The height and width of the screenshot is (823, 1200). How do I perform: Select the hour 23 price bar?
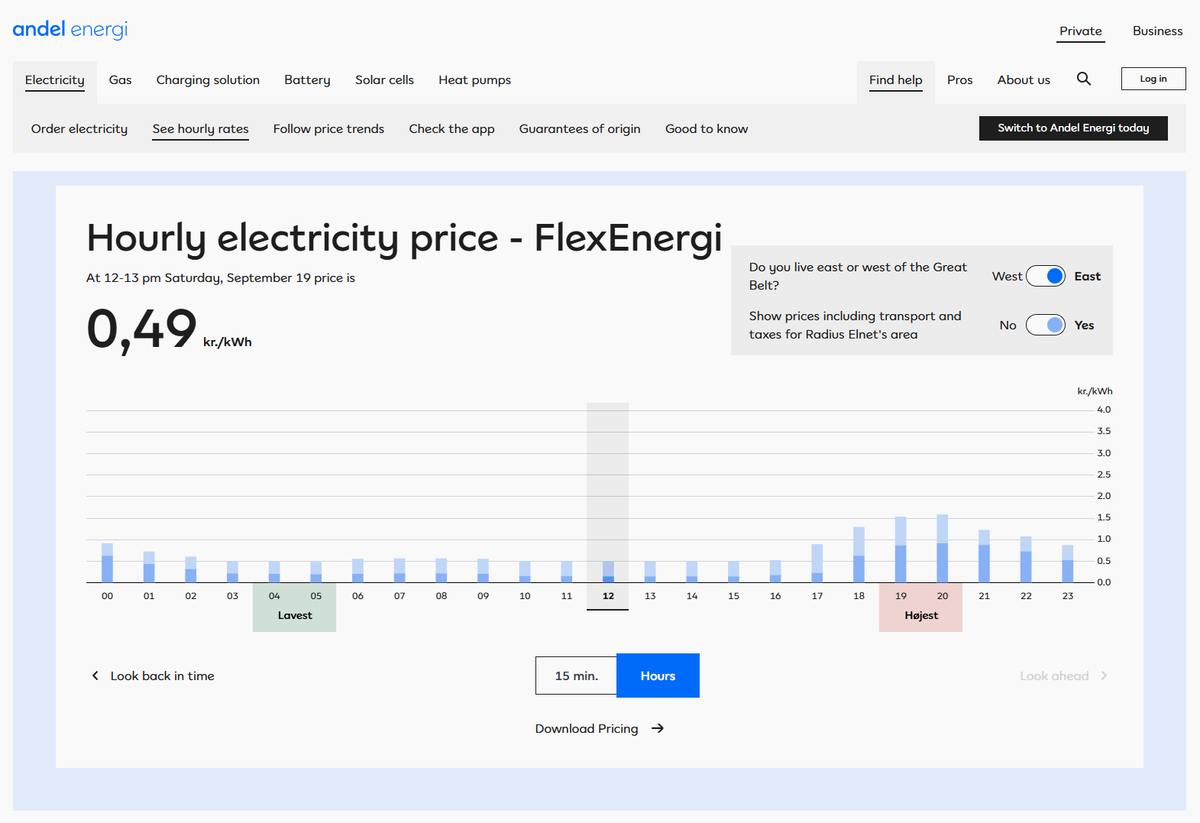point(1068,564)
